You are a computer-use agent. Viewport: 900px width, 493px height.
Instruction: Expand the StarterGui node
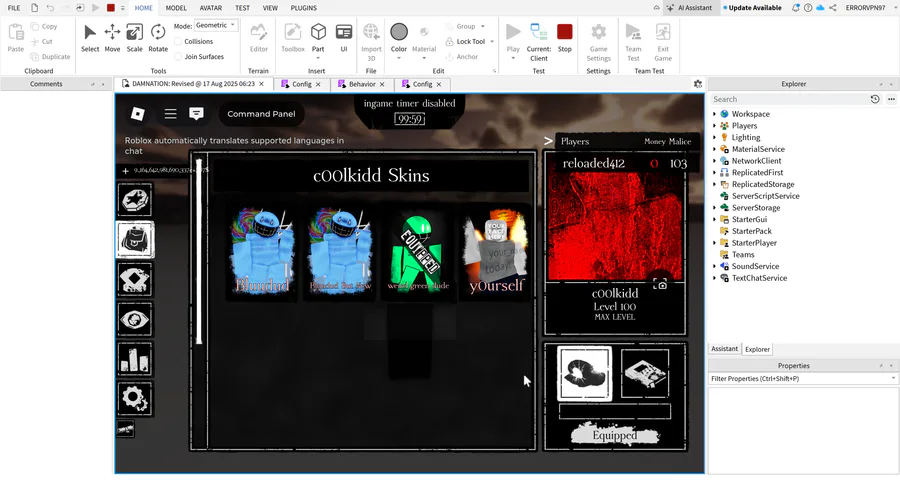click(x=715, y=219)
